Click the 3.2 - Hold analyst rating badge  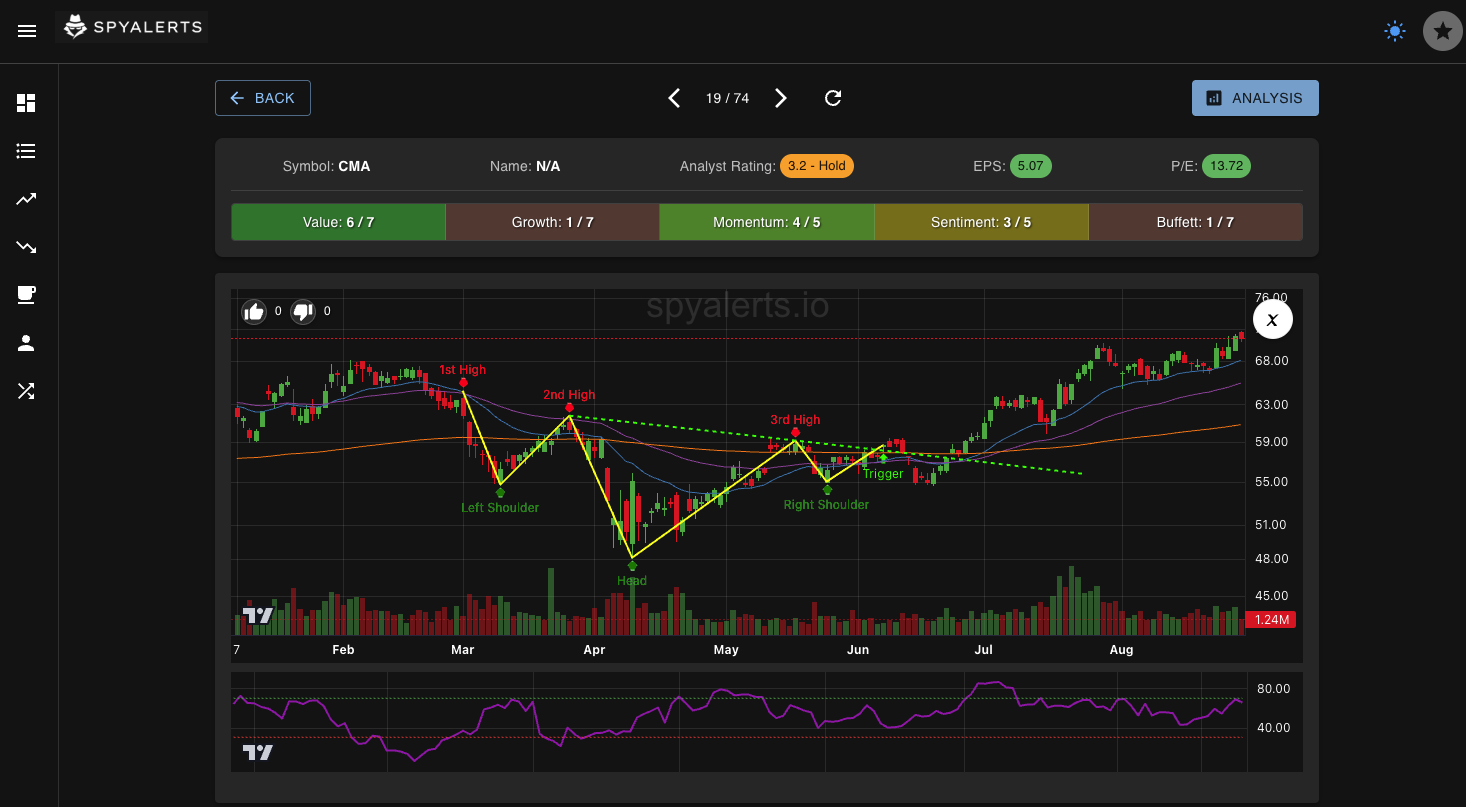coord(816,166)
